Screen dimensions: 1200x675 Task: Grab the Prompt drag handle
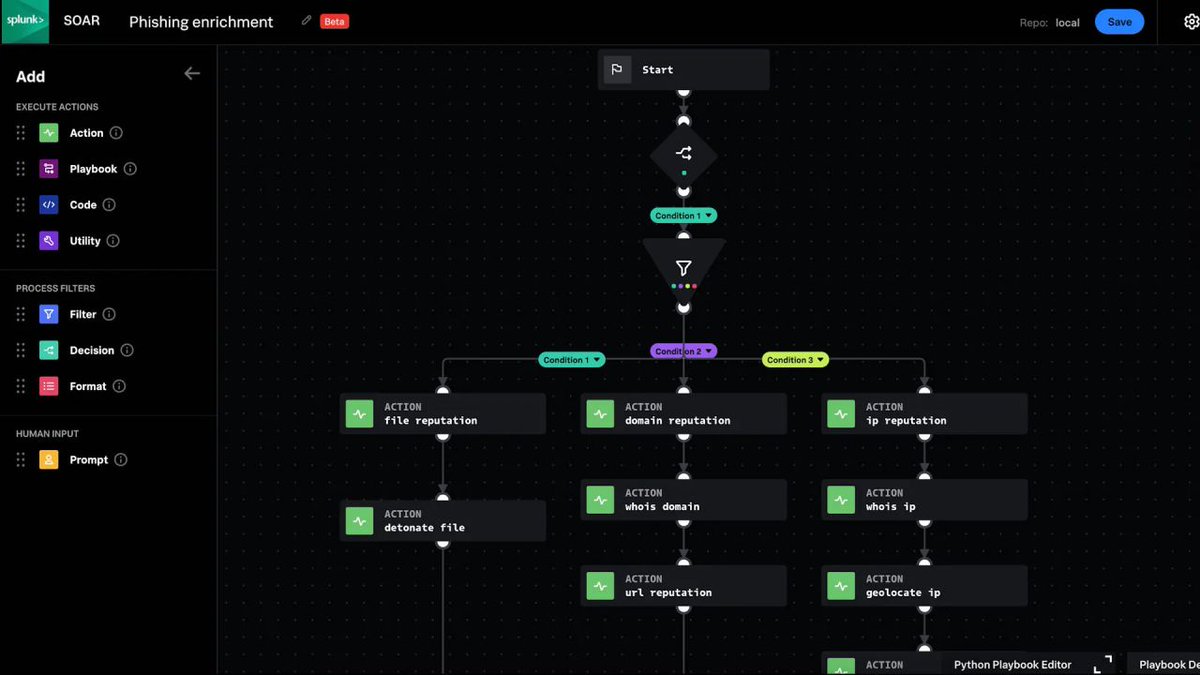click(21, 460)
